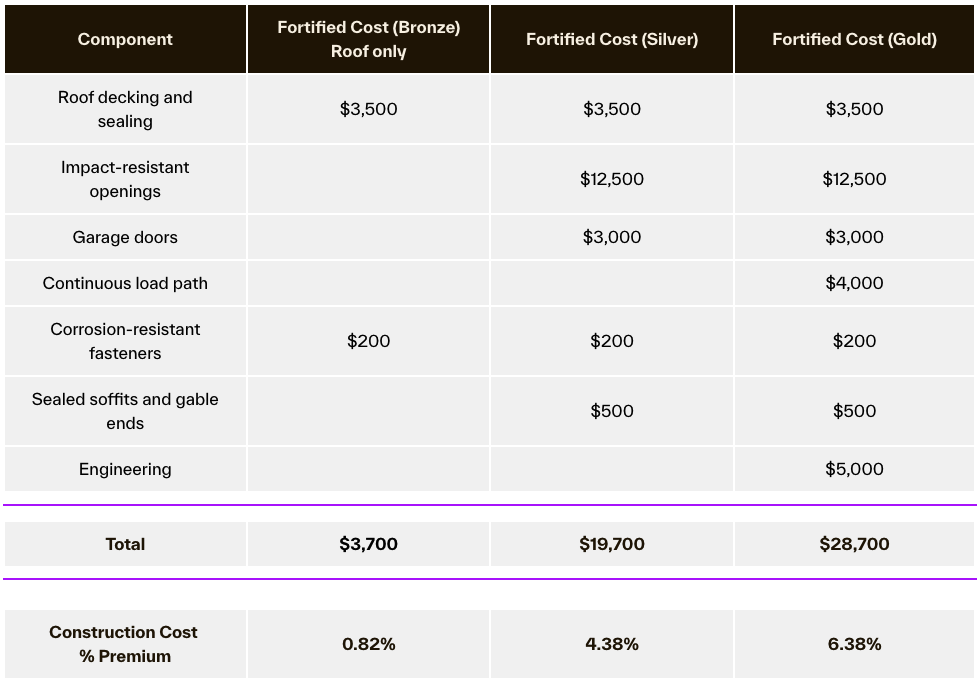This screenshot has width=979, height=684.
Task: Select the $4,000 Continuous load path cell
Action: point(854,283)
